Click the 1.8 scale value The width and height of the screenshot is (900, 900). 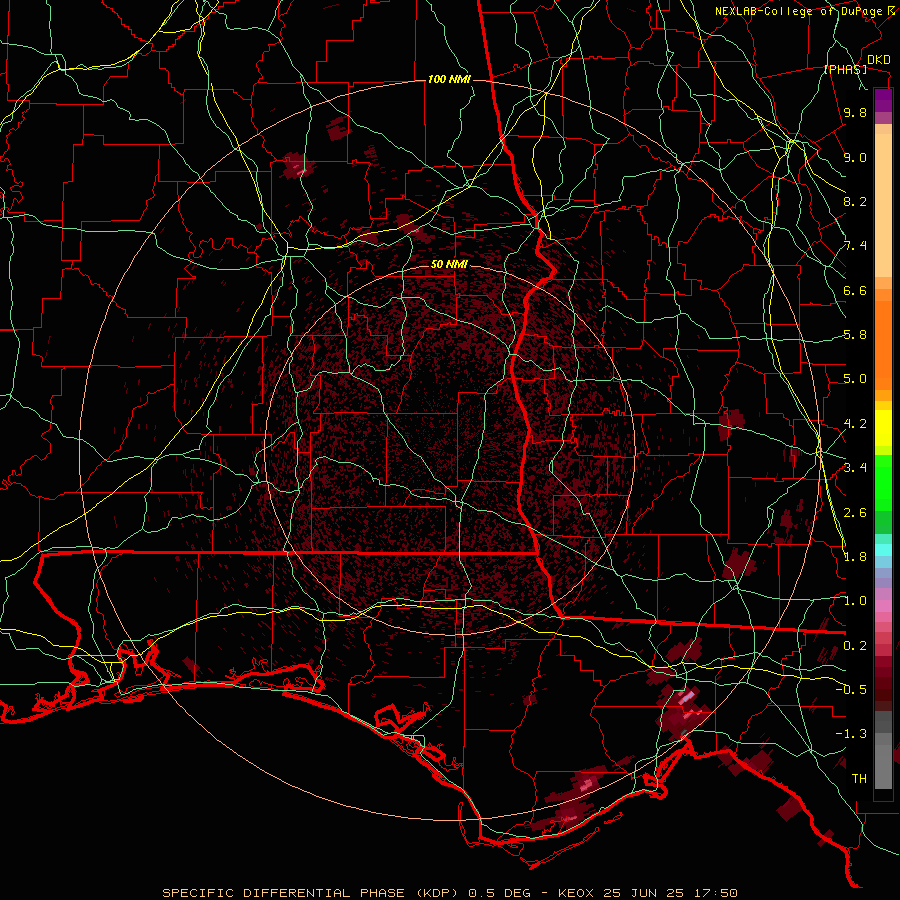pyautogui.click(x=855, y=557)
